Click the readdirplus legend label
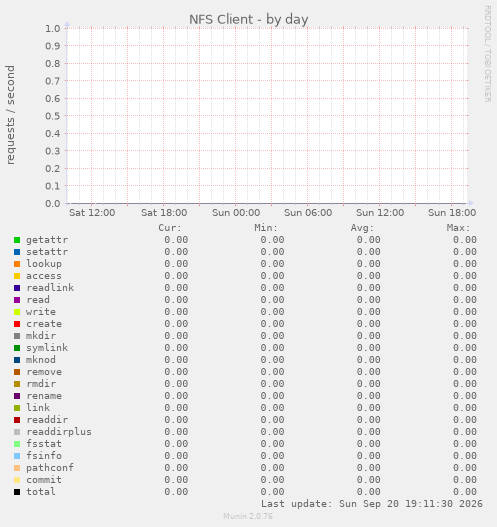The width and height of the screenshot is (497, 527). (59, 432)
